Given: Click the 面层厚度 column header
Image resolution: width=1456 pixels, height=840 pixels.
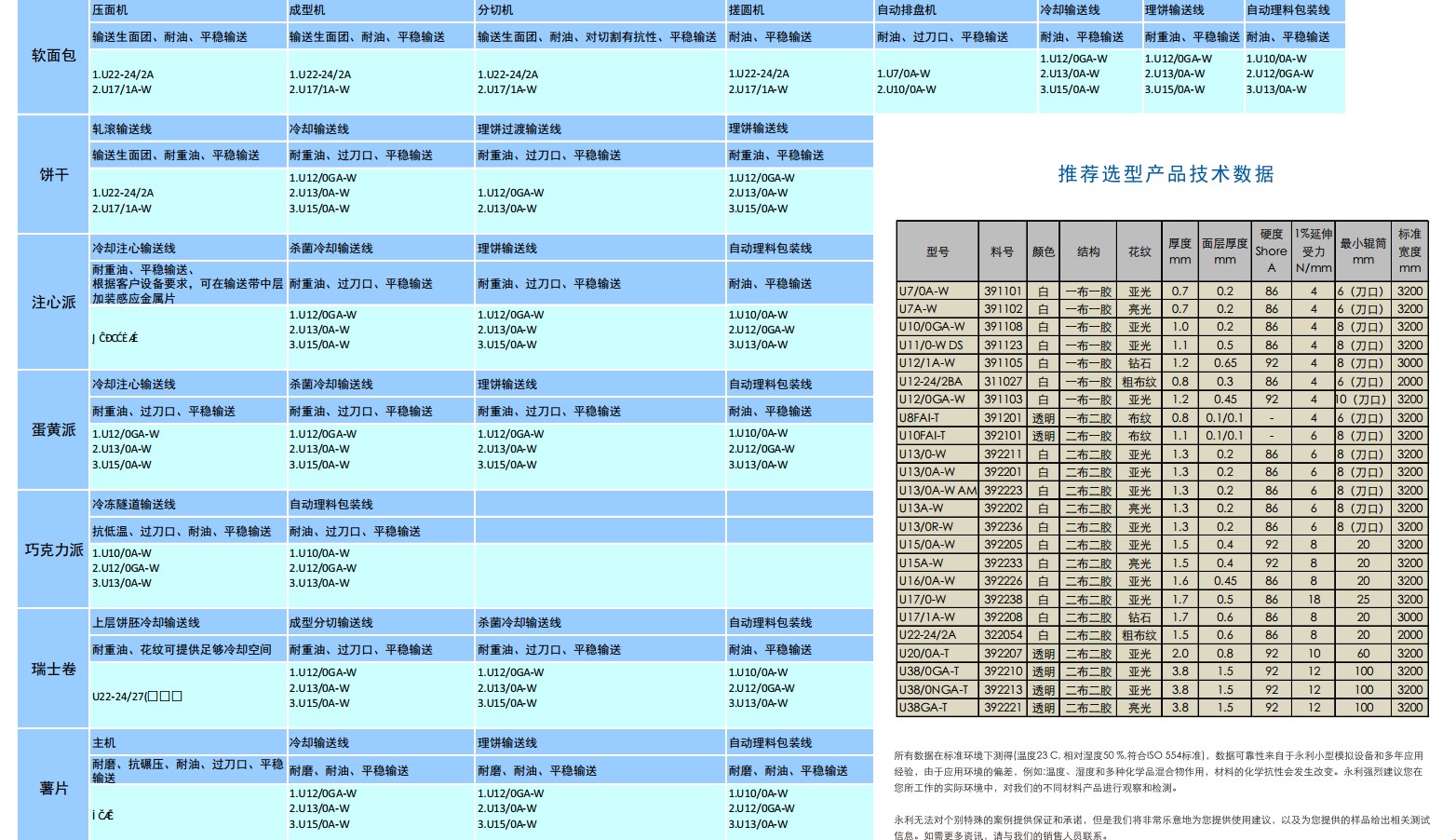Looking at the screenshot, I should (1224, 251).
